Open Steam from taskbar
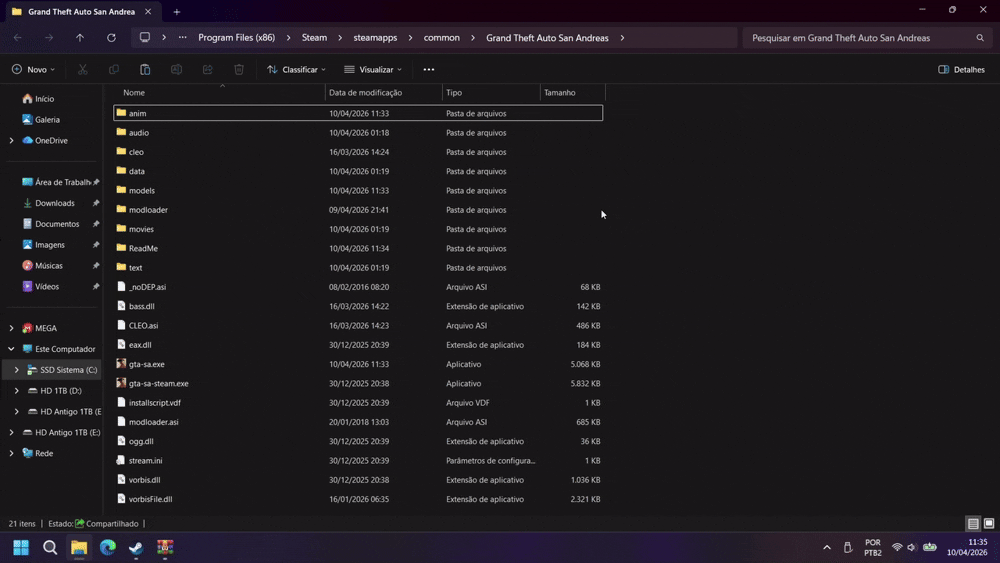Image resolution: width=1000 pixels, height=563 pixels. coord(136,547)
